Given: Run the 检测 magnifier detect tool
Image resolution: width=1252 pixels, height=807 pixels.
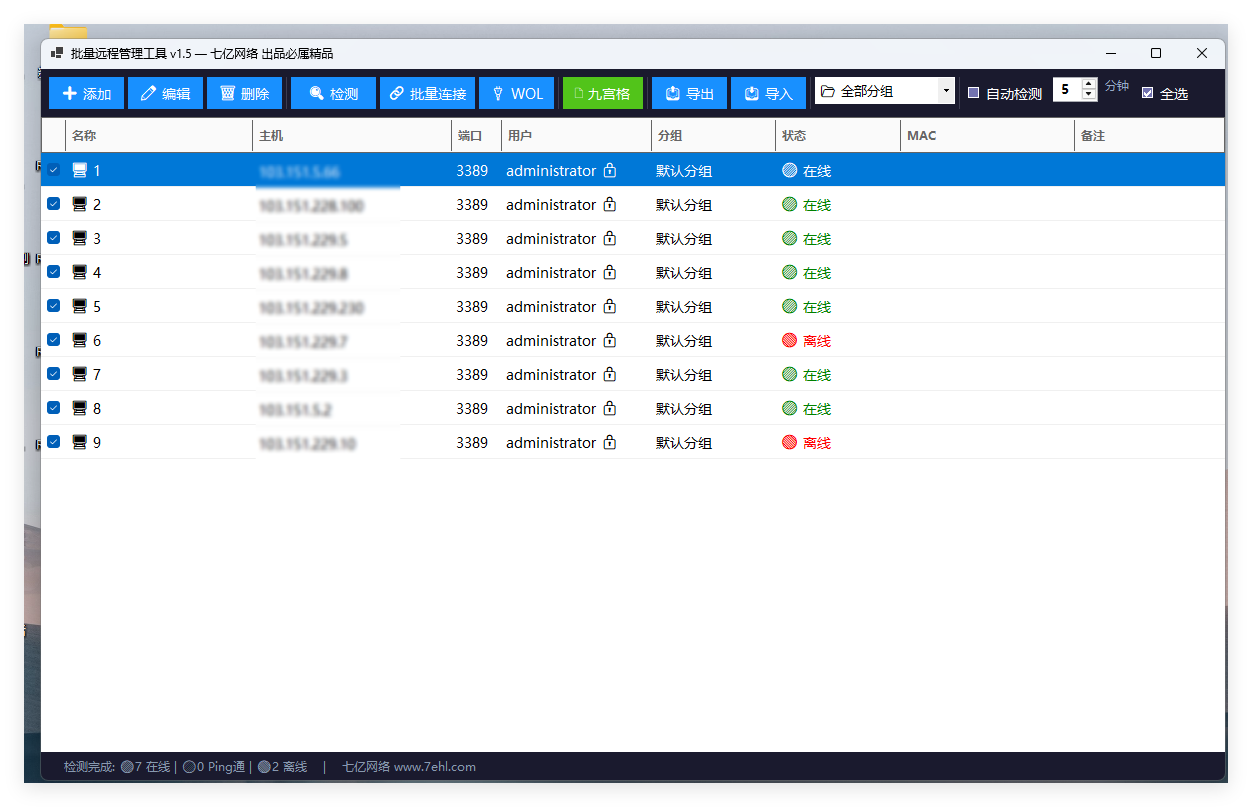Looking at the screenshot, I should [333, 93].
